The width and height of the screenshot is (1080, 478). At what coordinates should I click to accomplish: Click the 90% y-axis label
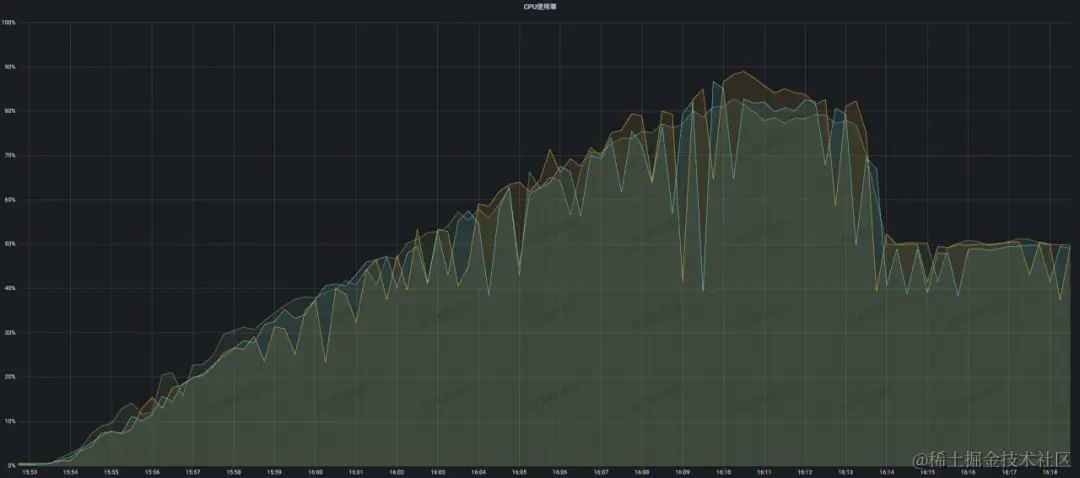(x=10, y=67)
